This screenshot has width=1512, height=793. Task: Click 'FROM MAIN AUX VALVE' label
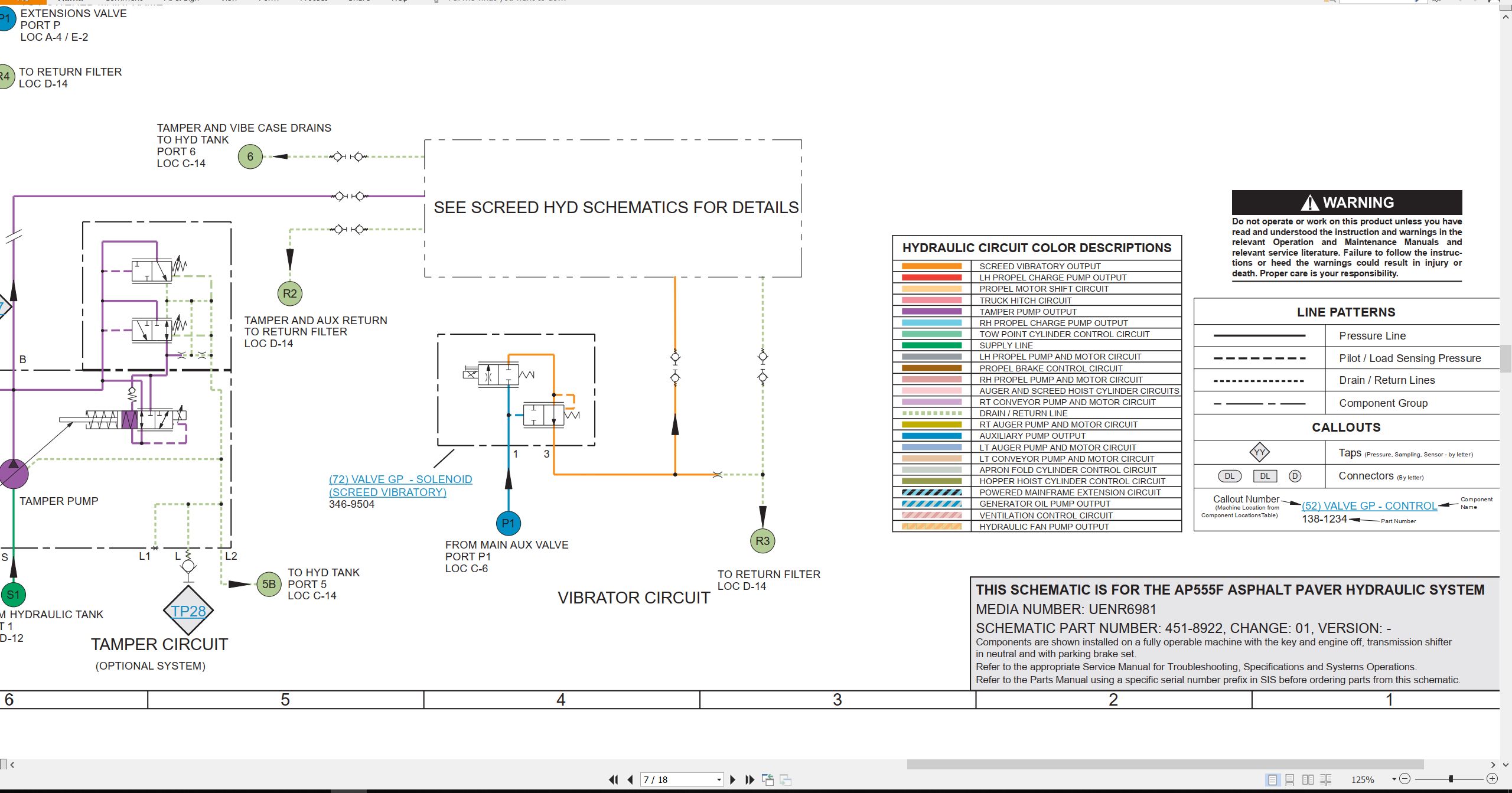(x=507, y=544)
